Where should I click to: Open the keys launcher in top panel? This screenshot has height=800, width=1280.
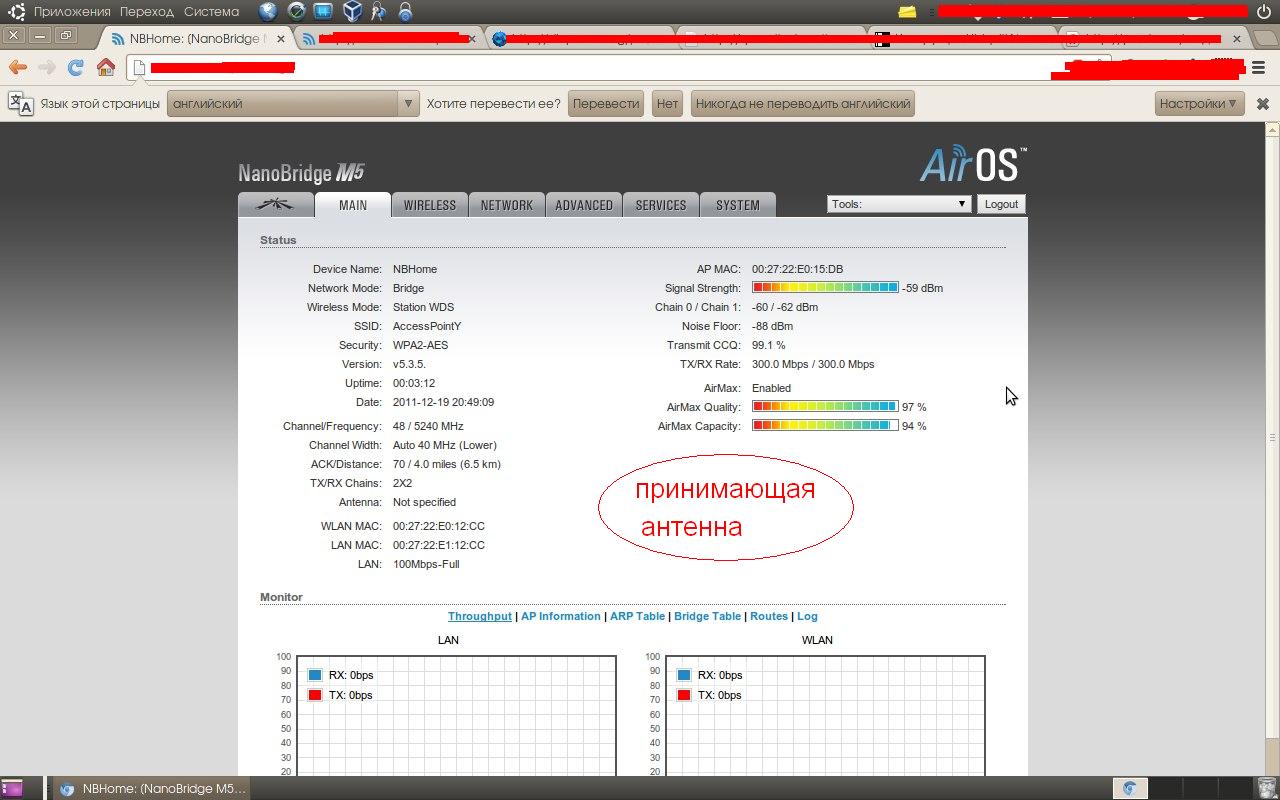(378, 12)
